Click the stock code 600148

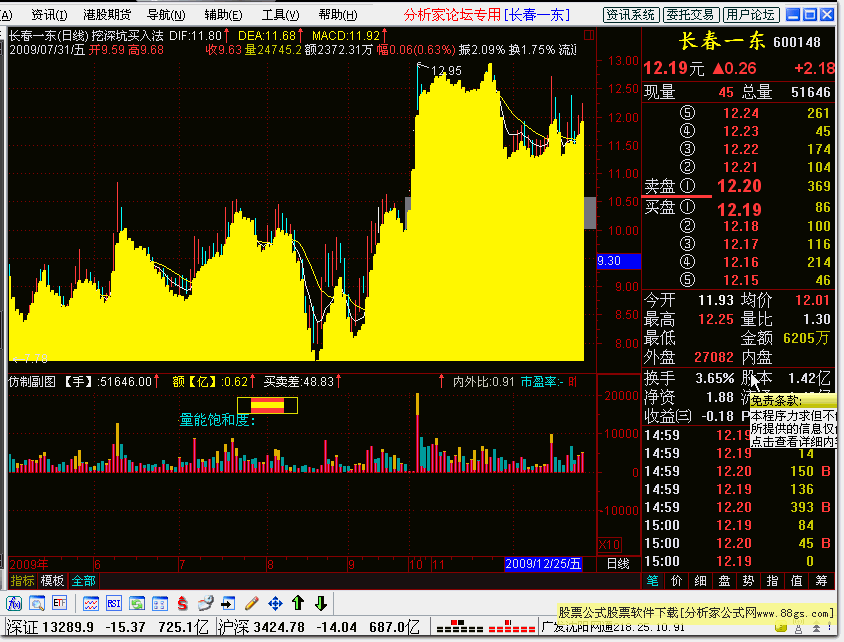coord(797,42)
